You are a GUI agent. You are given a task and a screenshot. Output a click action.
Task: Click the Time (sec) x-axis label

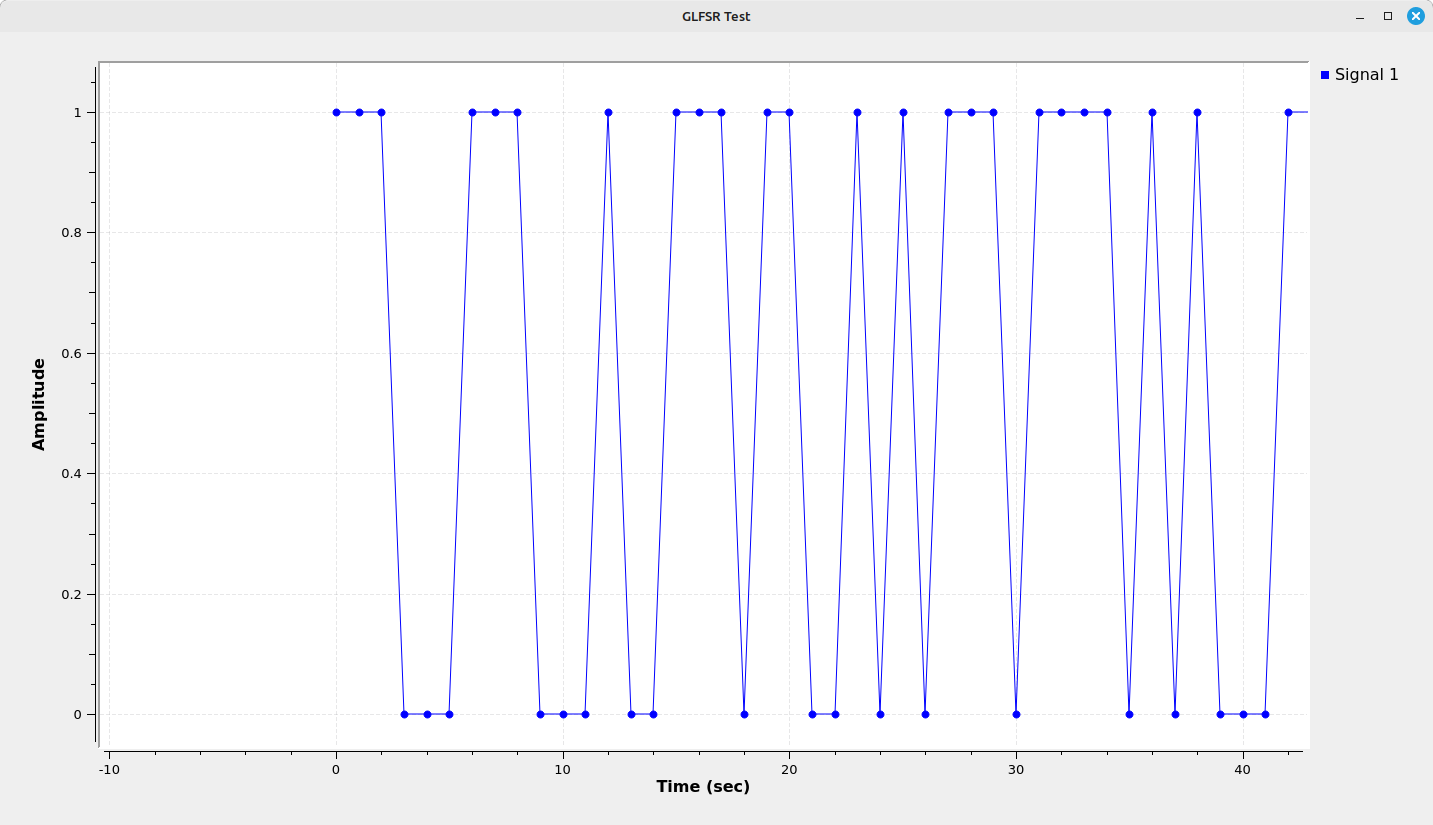click(703, 787)
